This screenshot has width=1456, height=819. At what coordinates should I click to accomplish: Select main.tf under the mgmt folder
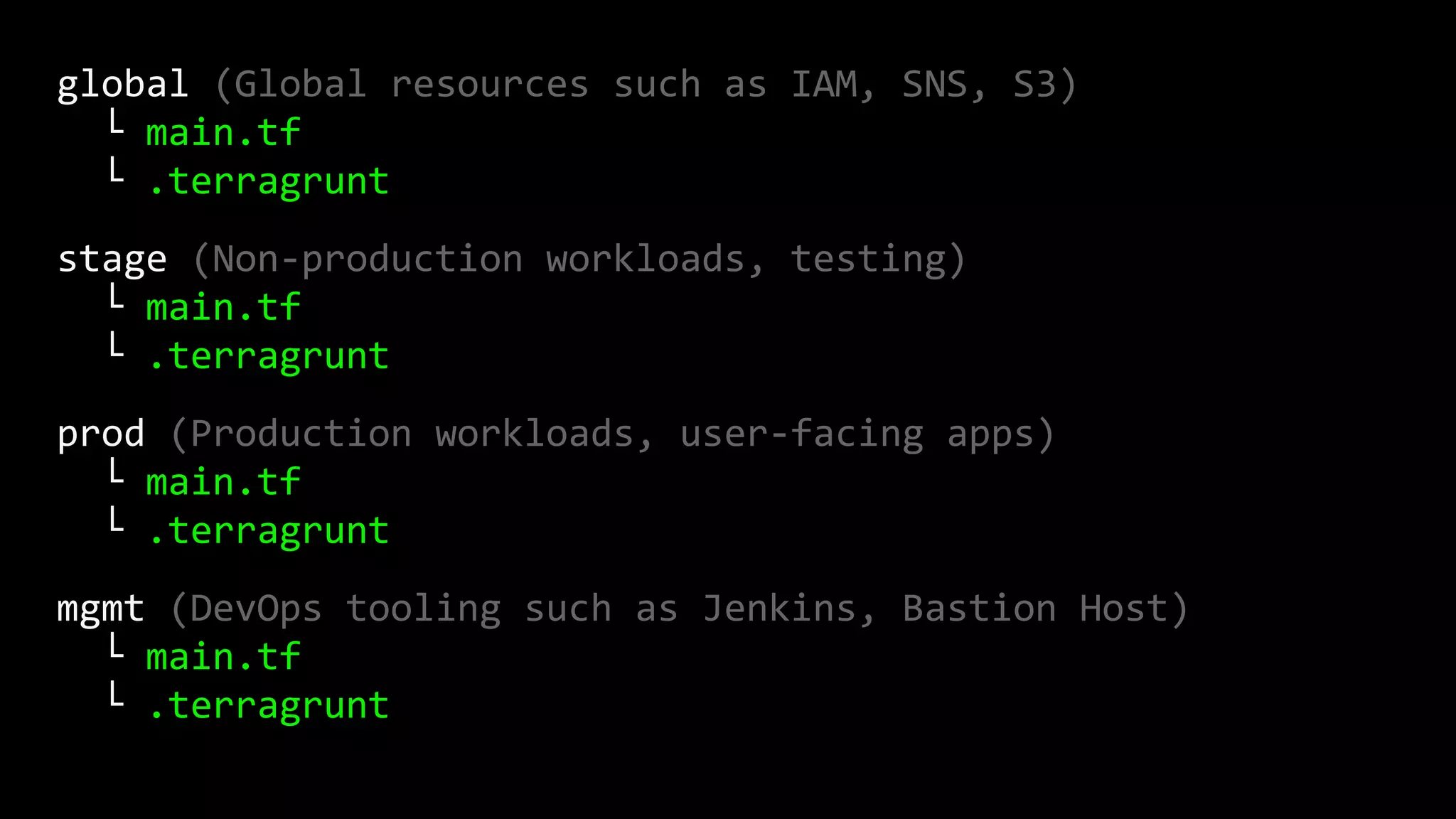coord(223,658)
